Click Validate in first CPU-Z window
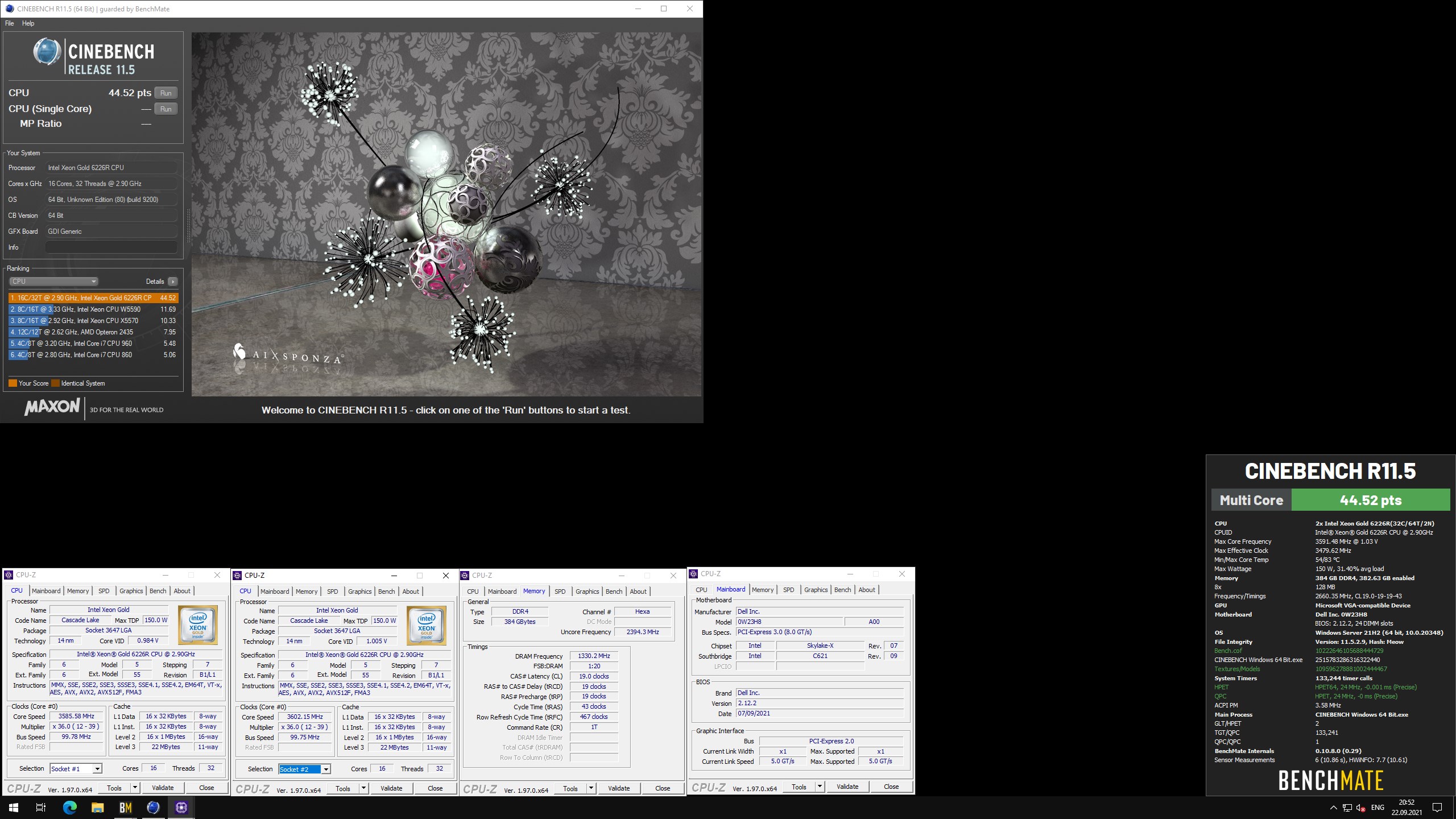Image resolution: width=1456 pixels, height=819 pixels. pyautogui.click(x=163, y=788)
